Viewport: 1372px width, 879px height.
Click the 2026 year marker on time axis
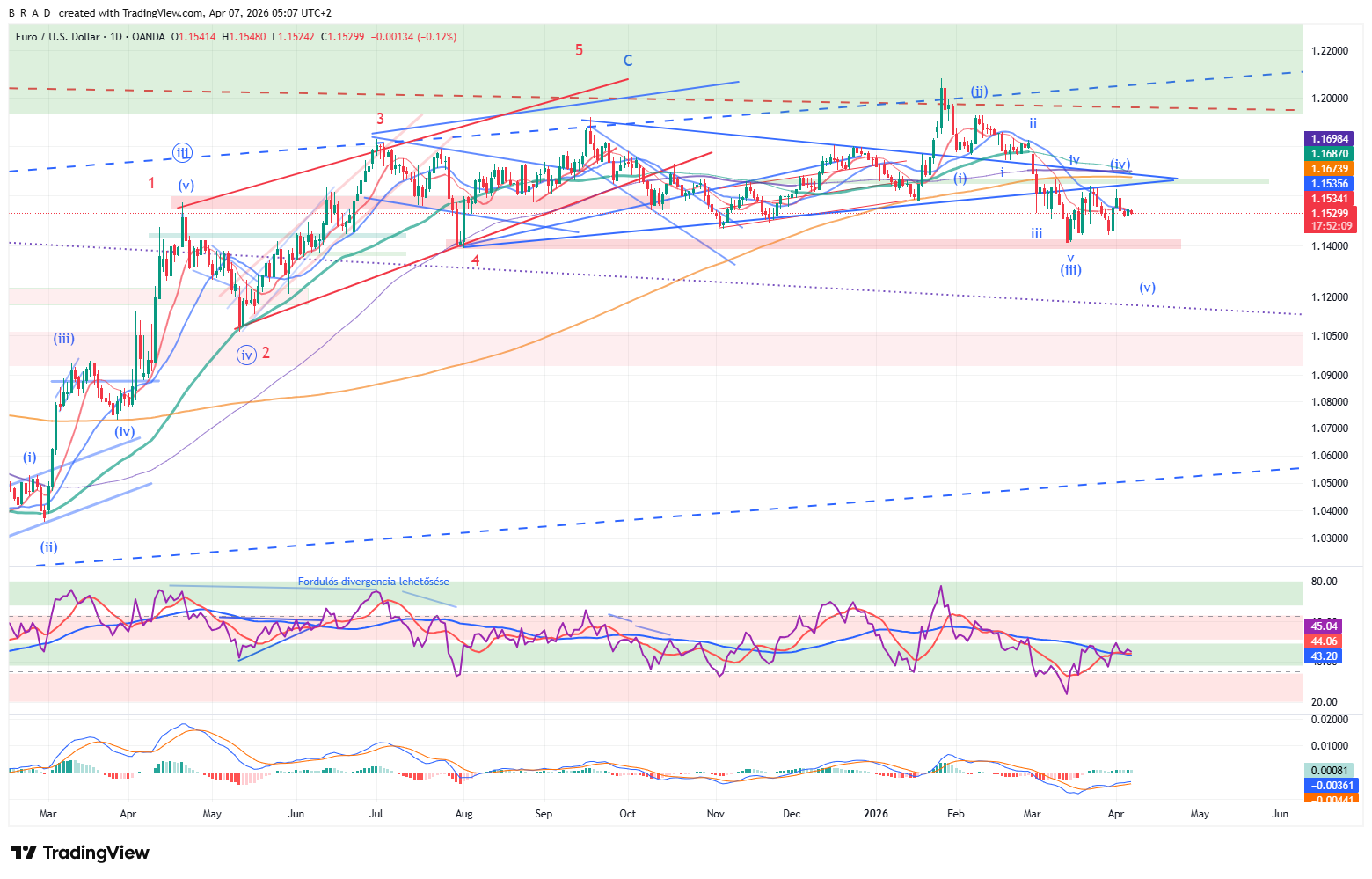click(876, 814)
